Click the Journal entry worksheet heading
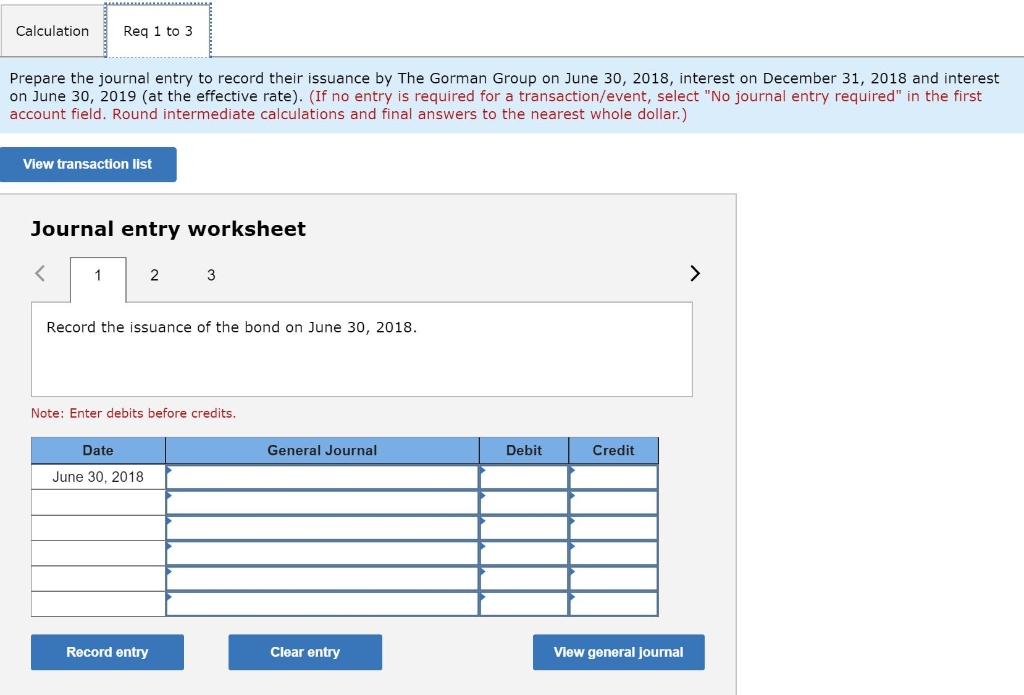The width and height of the screenshot is (1024, 695). point(168,229)
